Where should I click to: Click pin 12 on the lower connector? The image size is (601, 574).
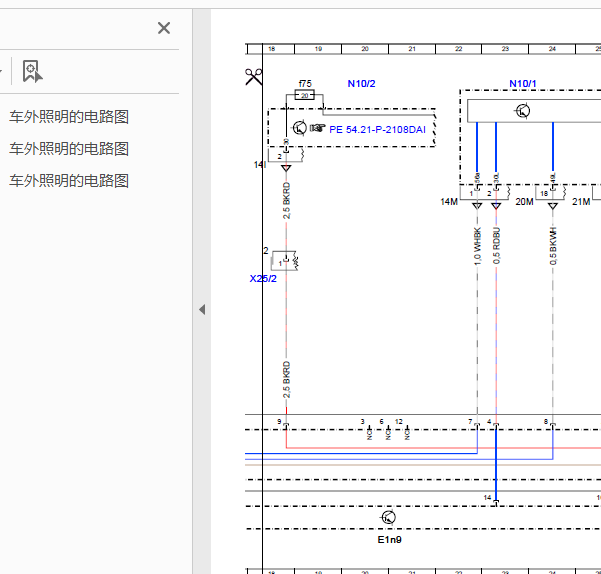(x=399, y=421)
